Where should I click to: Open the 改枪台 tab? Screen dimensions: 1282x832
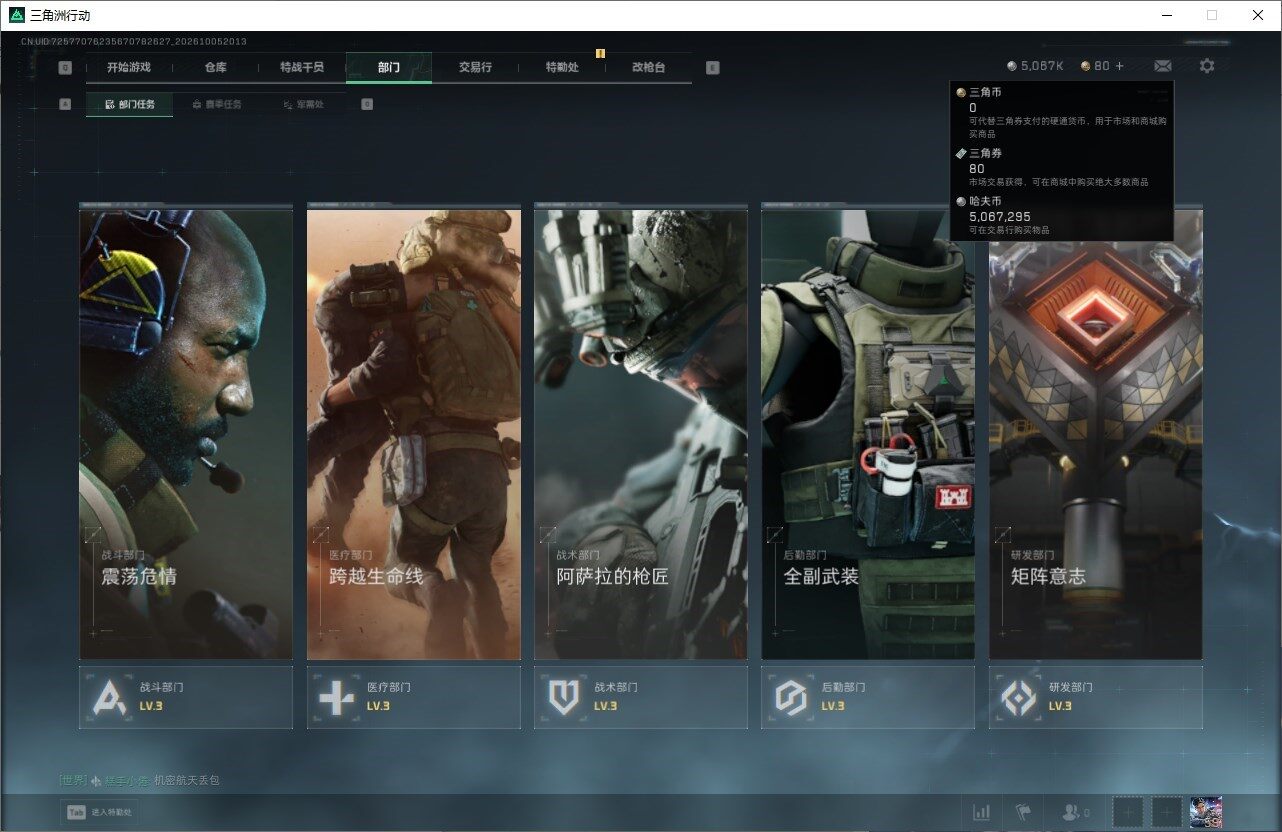648,67
